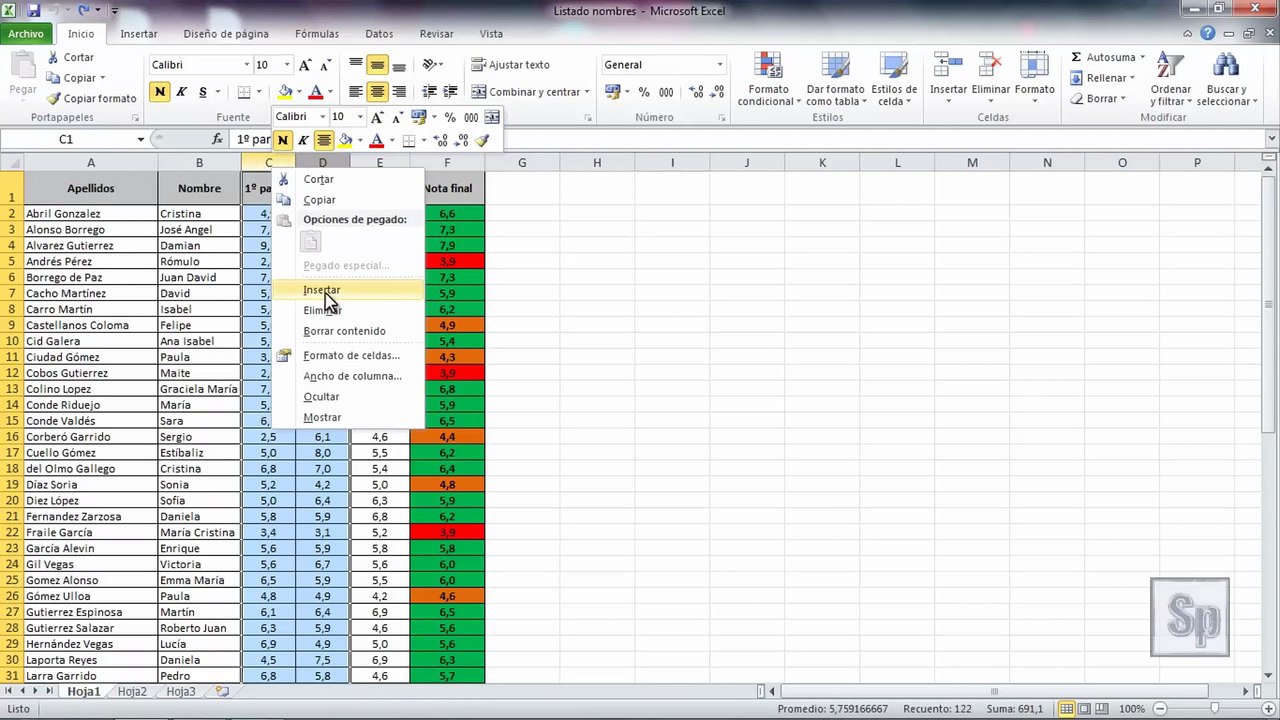Open Ordenar y filtrar
1280x720 pixels.
coord(1170,79)
